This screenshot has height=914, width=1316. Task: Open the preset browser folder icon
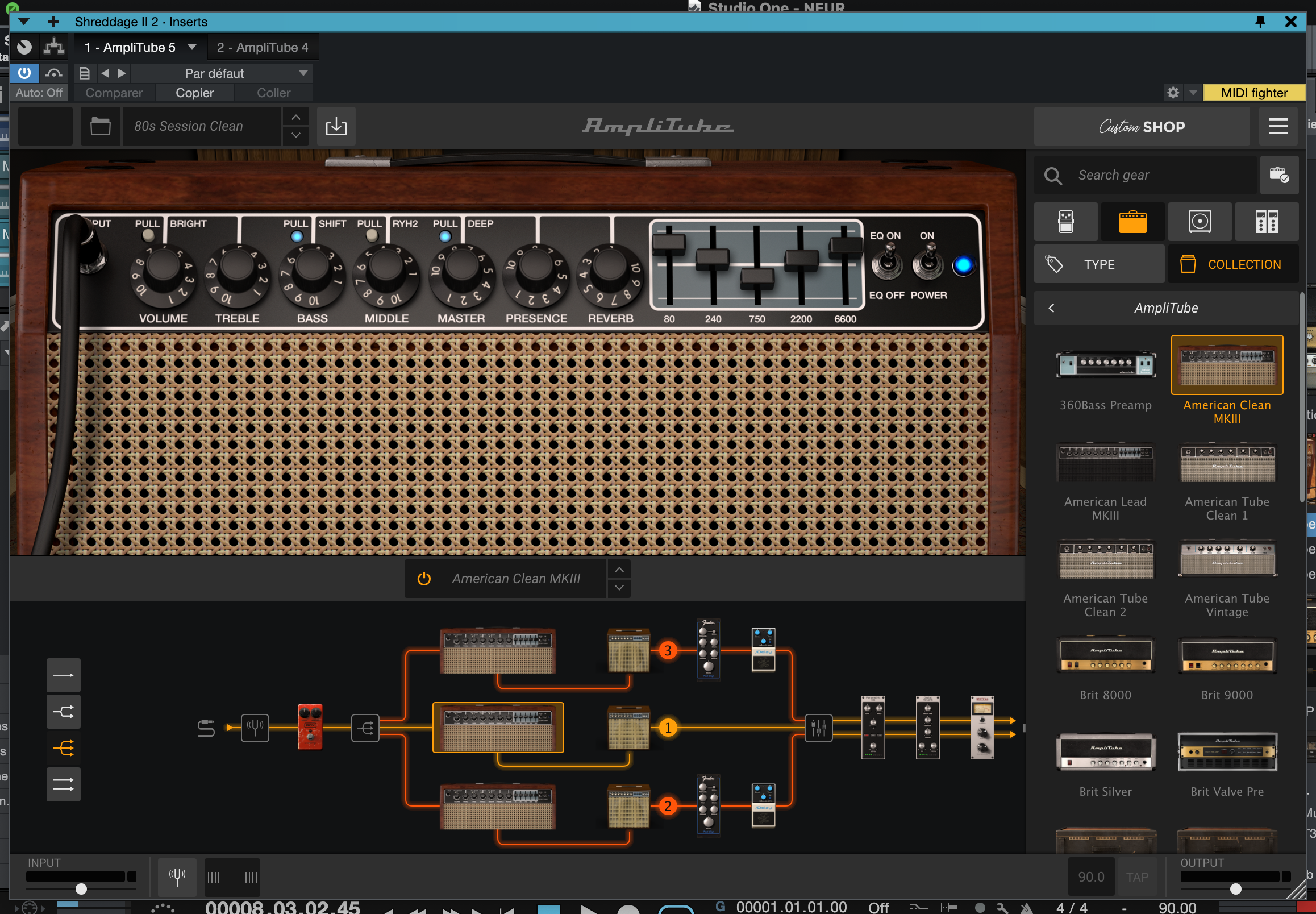[100, 126]
